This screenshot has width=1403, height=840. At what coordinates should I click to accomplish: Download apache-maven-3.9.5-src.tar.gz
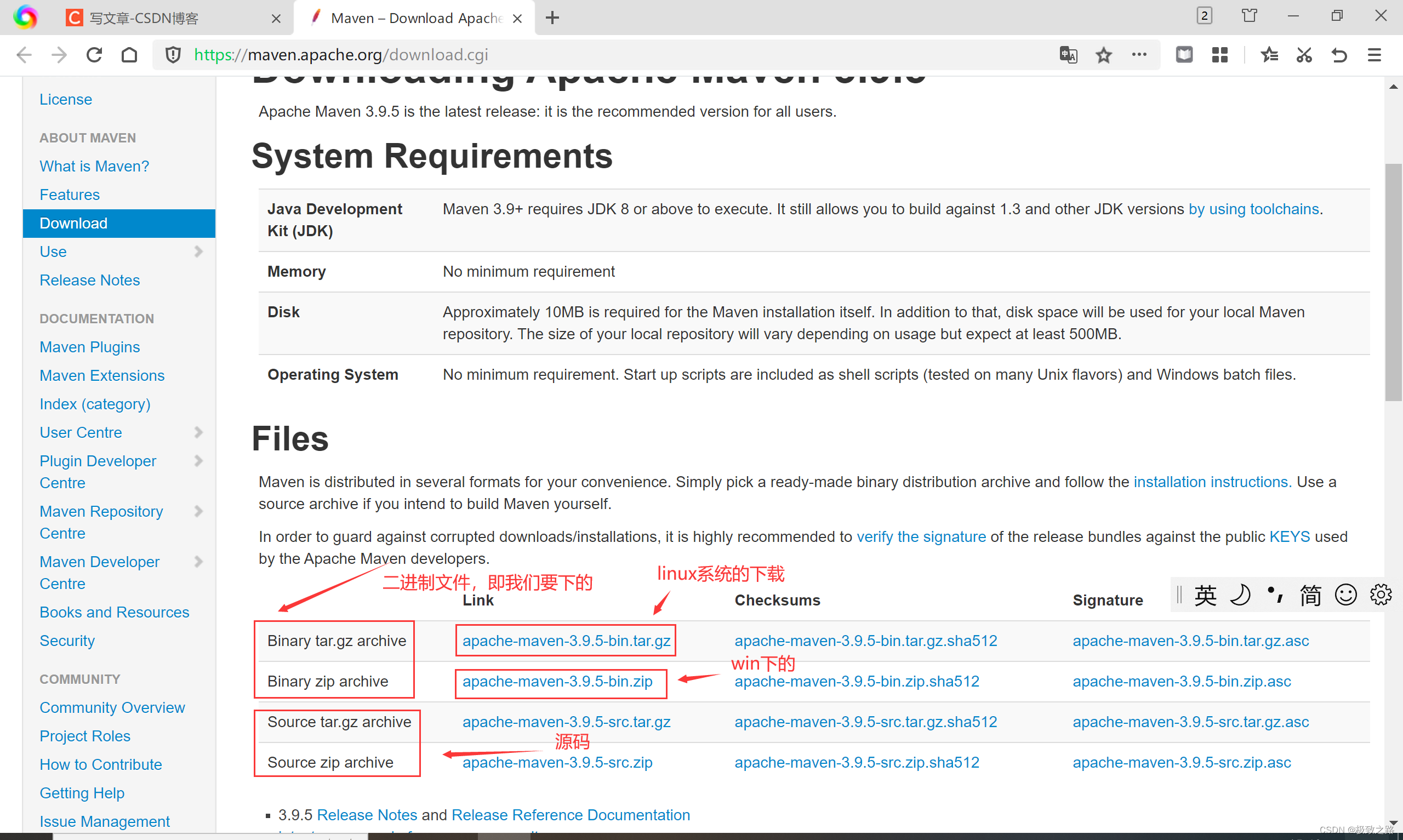pos(566,722)
